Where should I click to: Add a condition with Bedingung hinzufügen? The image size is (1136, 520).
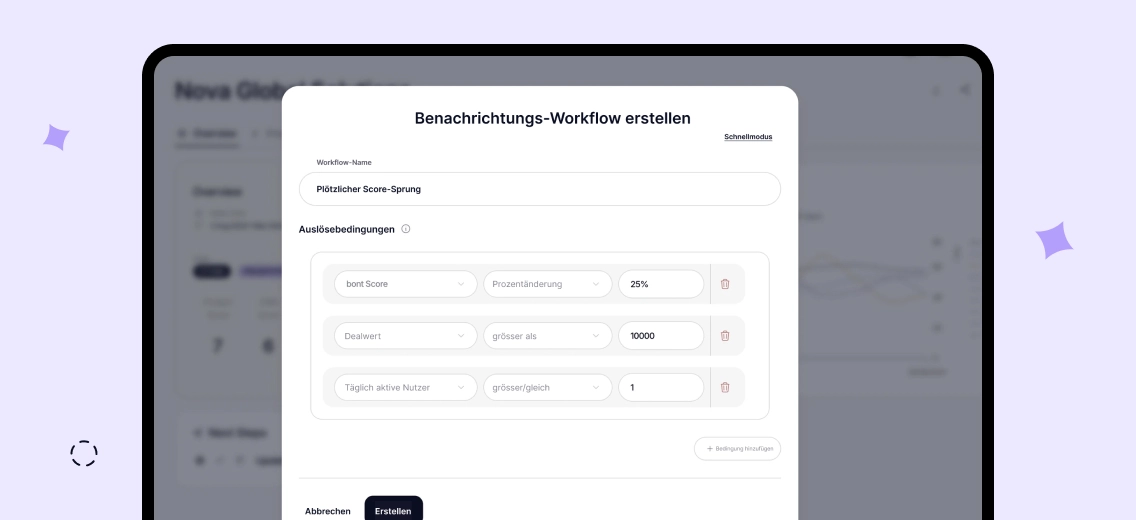[738, 448]
